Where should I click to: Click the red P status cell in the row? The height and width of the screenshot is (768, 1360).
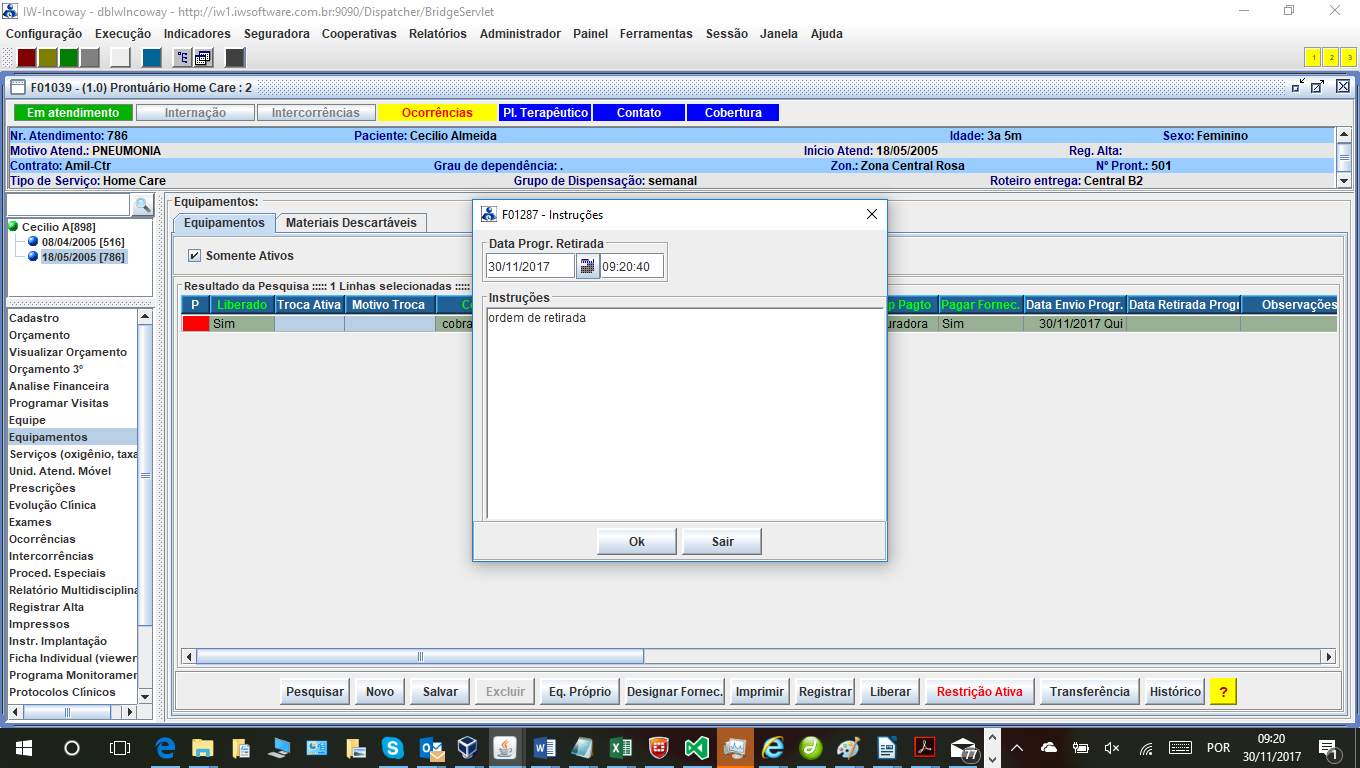196,324
